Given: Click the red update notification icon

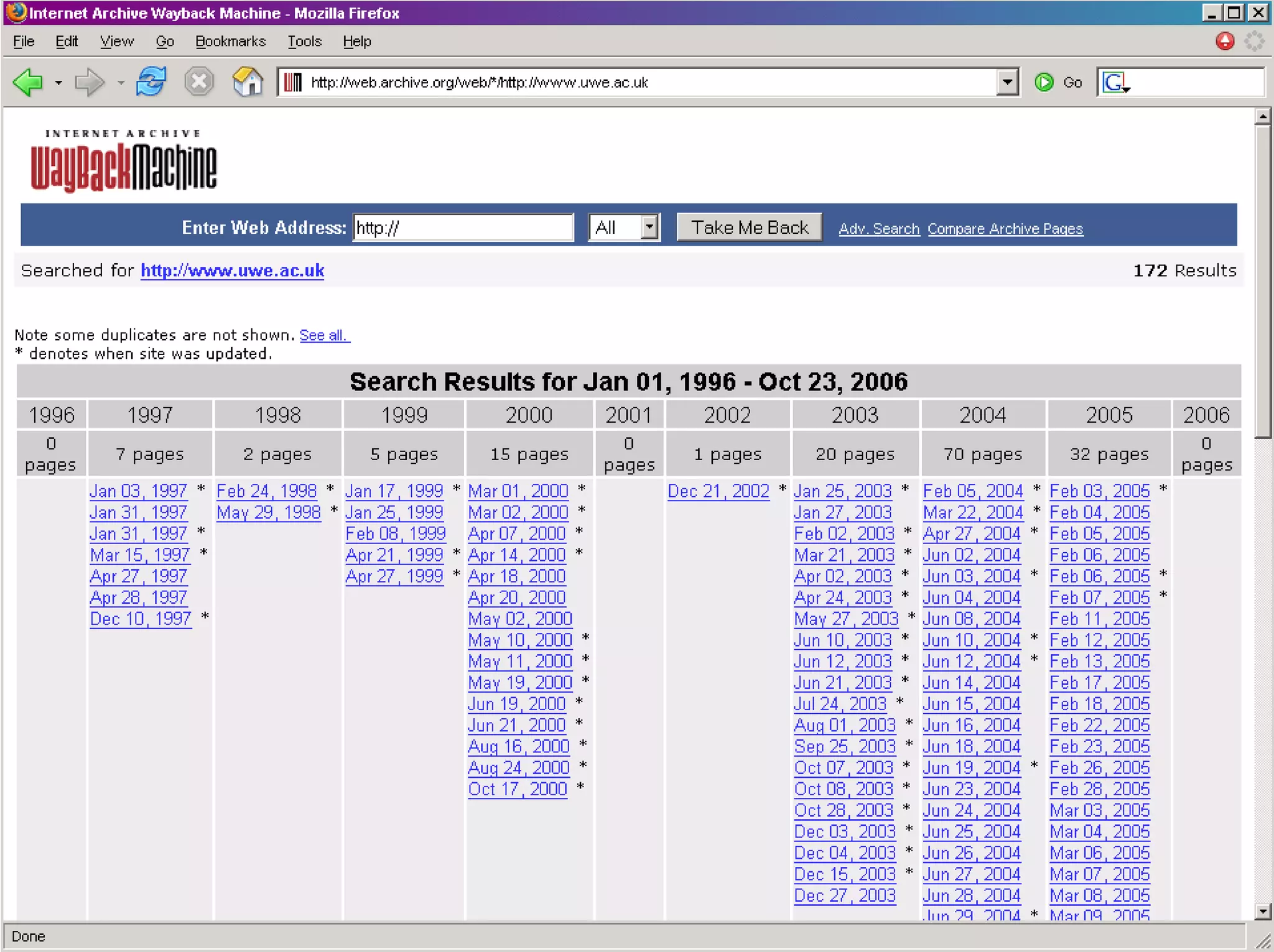Looking at the screenshot, I should [1225, 42].
